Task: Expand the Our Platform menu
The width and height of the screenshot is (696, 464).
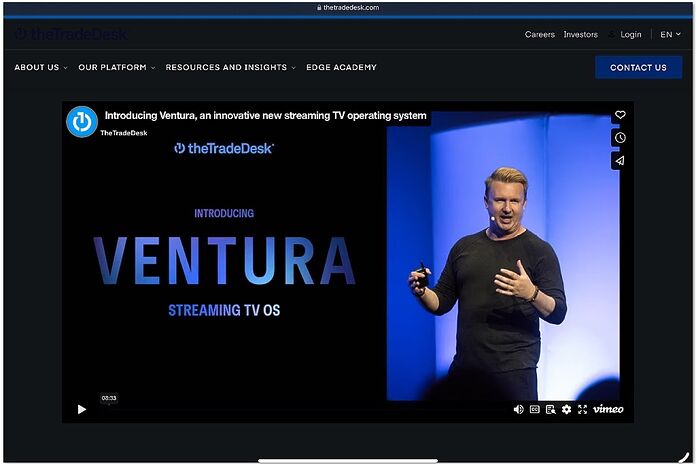Action: click(117, 67)
